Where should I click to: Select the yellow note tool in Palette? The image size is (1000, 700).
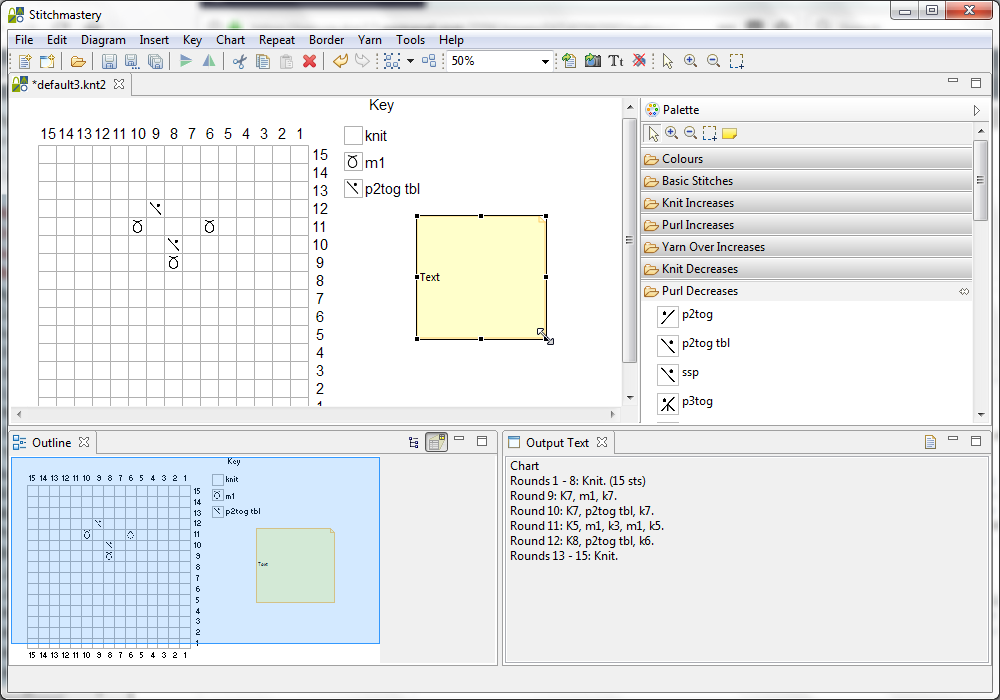tap(729, 133)
